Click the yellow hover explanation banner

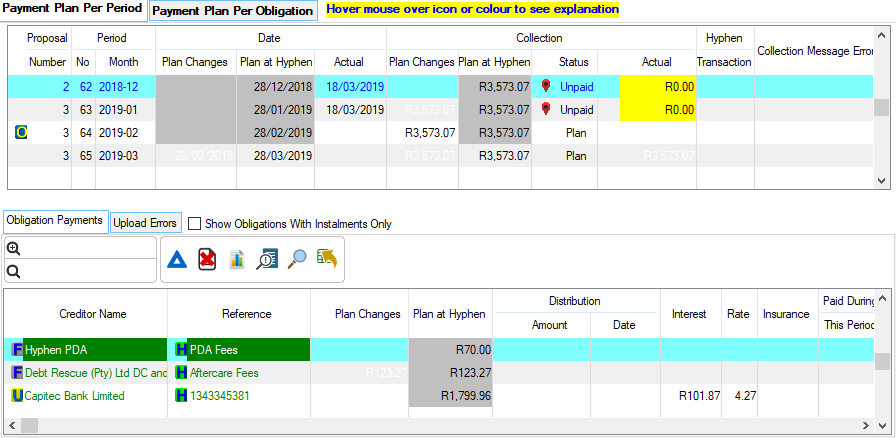click(x=473, y=10)
